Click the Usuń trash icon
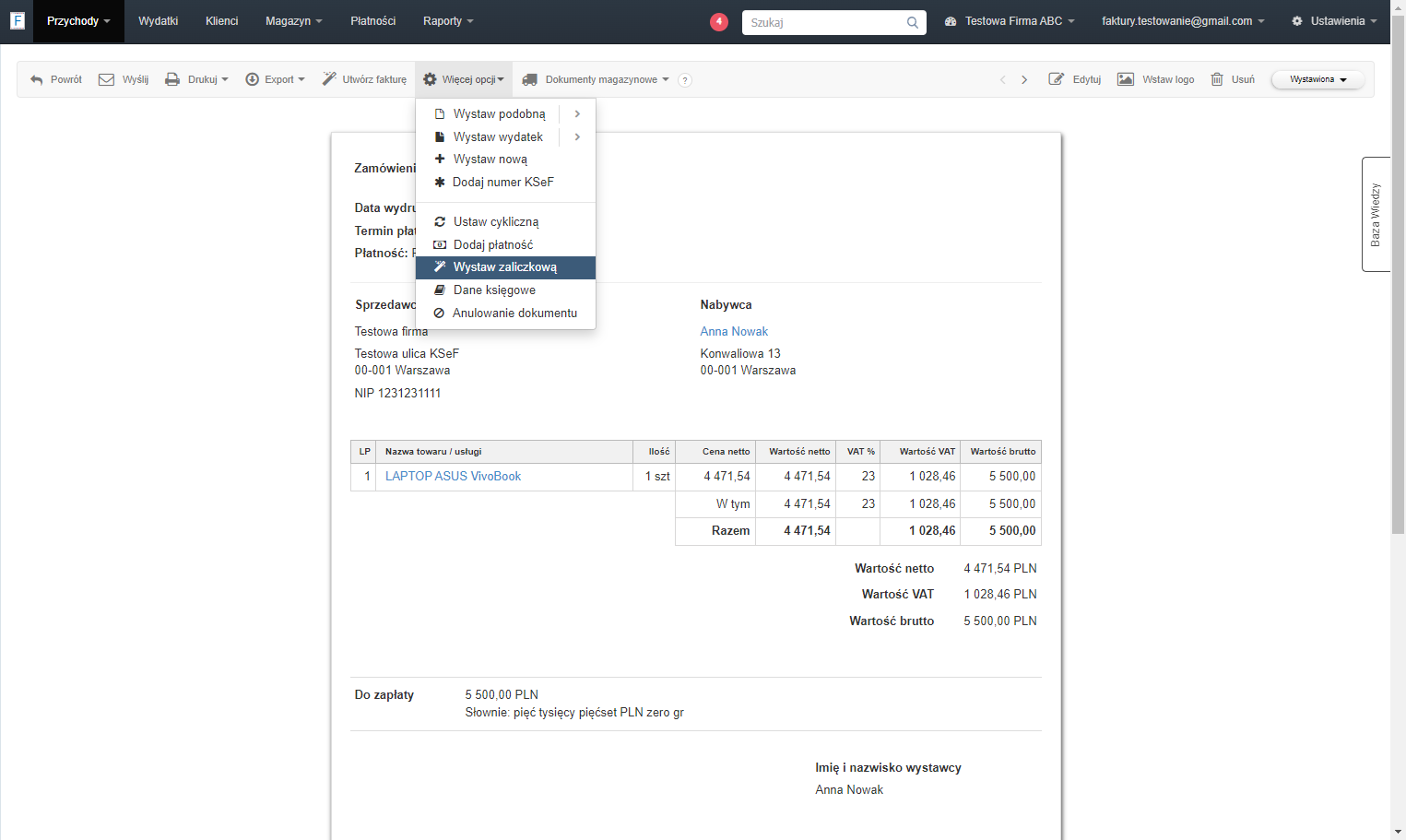The height and width of the screenshot is (840, 1406). click(x=1217, y=79)
